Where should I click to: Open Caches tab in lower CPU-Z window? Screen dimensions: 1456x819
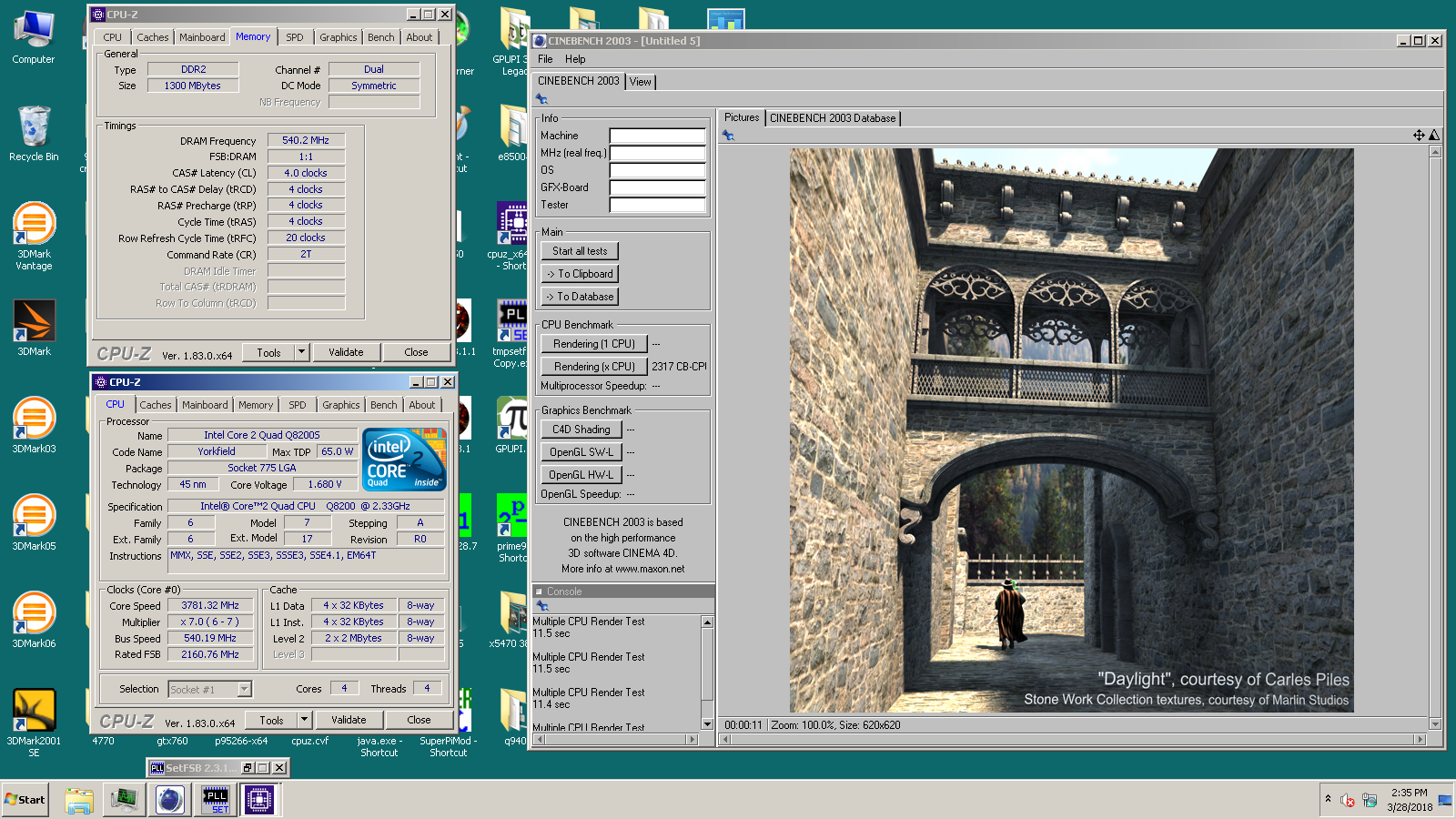(155, 405)
